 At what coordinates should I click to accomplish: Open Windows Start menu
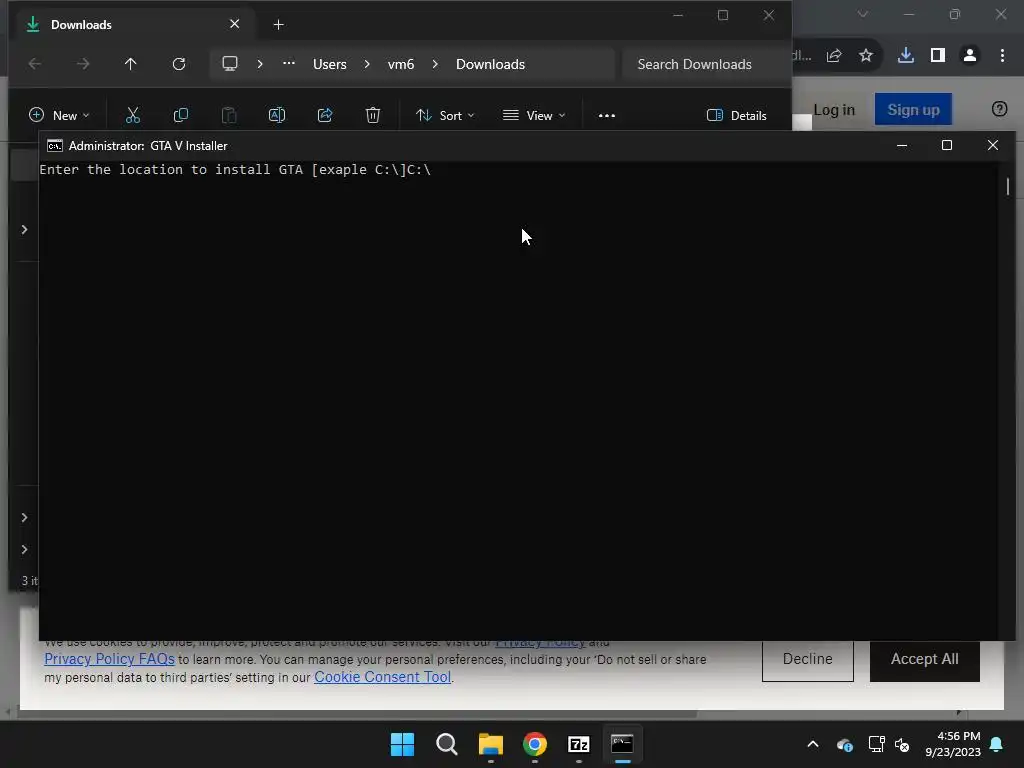click(402, 744)
